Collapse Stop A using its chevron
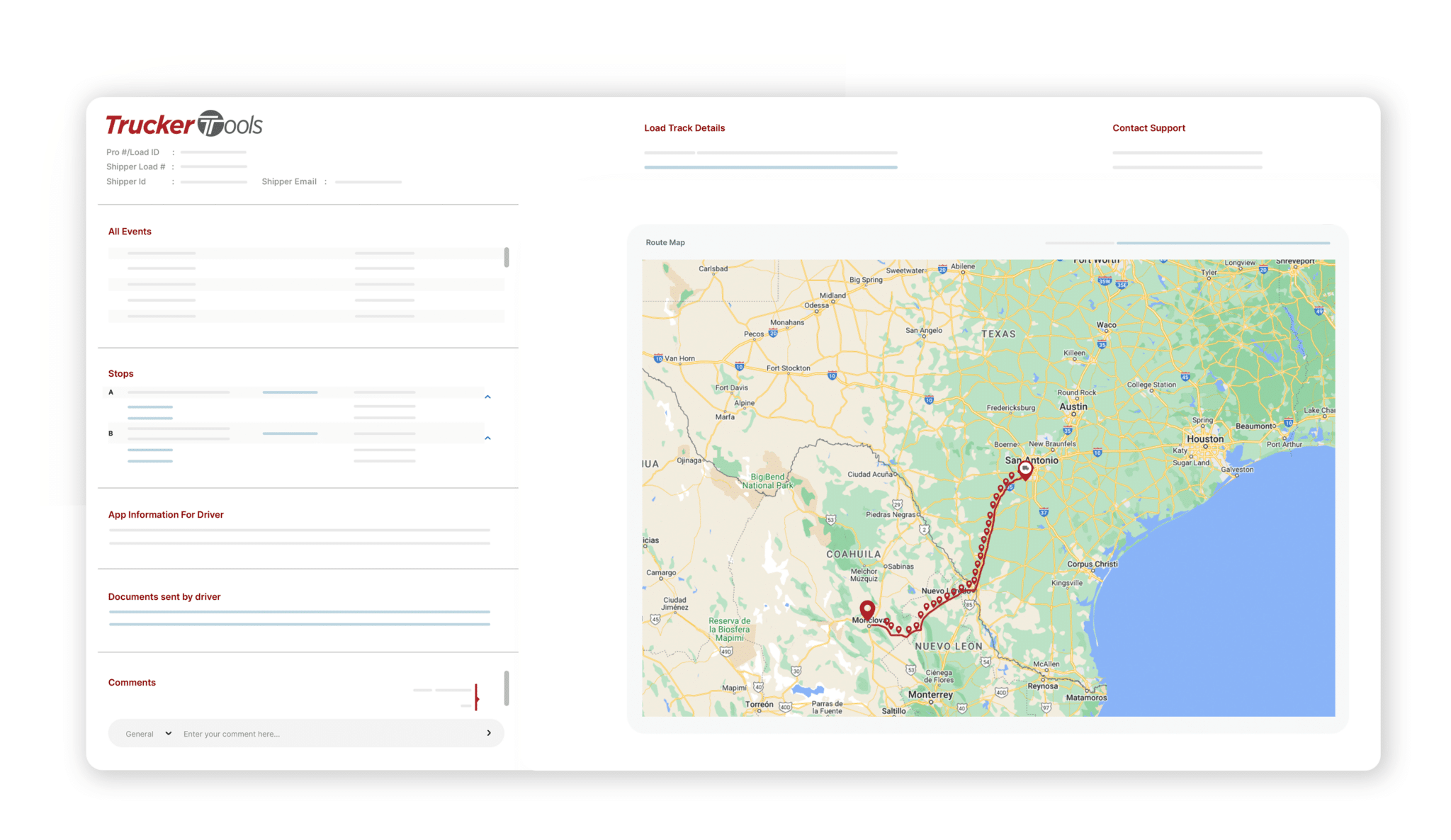The image size is (1451, 840). point(487,397)
